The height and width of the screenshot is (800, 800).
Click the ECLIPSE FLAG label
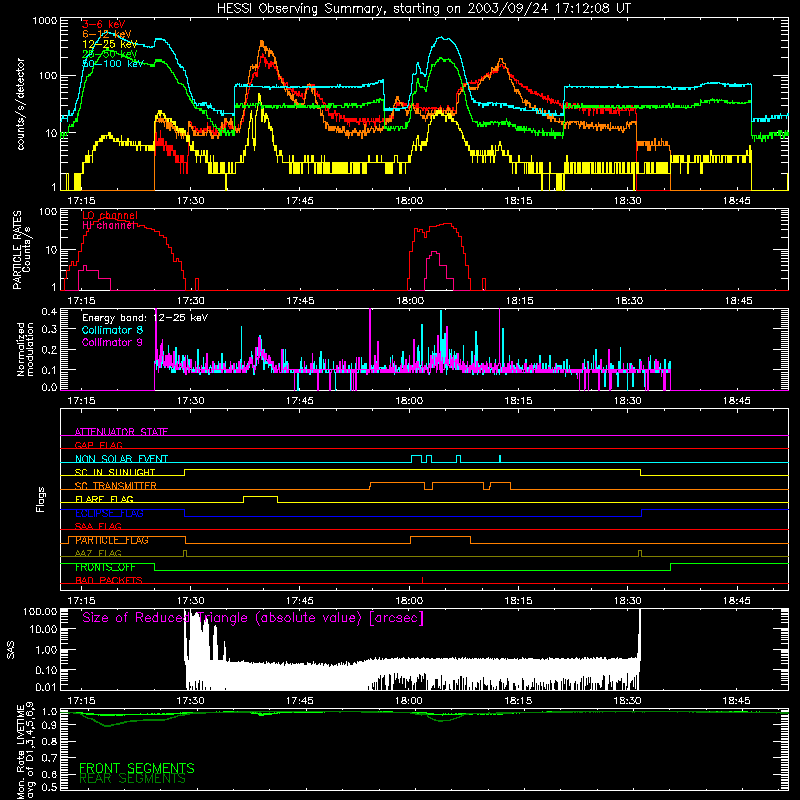point(109,513)
